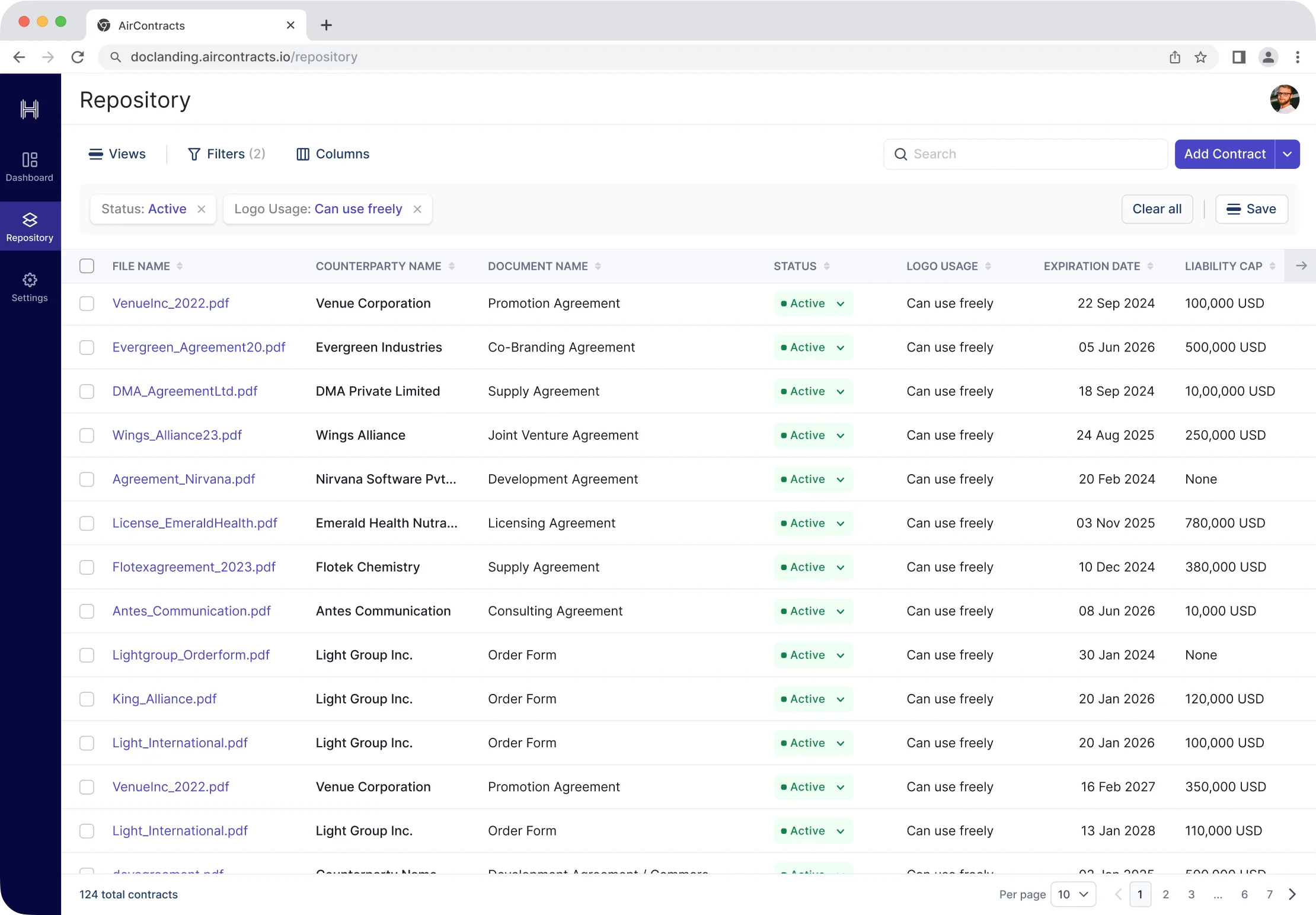Image resolution: width=1316 pixels, height=915 pixels.
Task: Open the License_EmeraldHealth.pdf link
Action: pos(194,523)
